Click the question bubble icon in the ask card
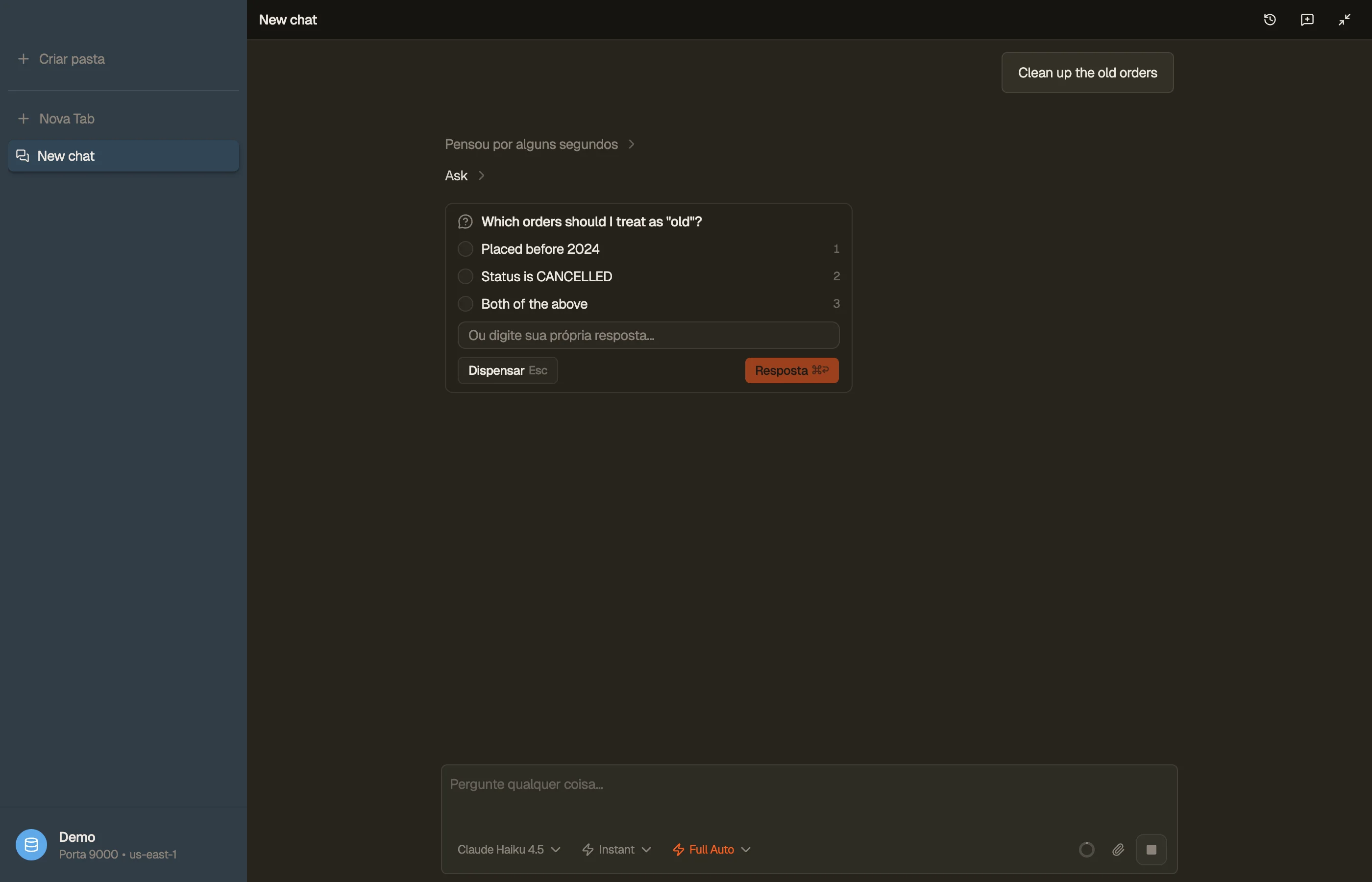The height and width of the screenshot is (882, 1372). pyautogui.click(x=465, y=221)
